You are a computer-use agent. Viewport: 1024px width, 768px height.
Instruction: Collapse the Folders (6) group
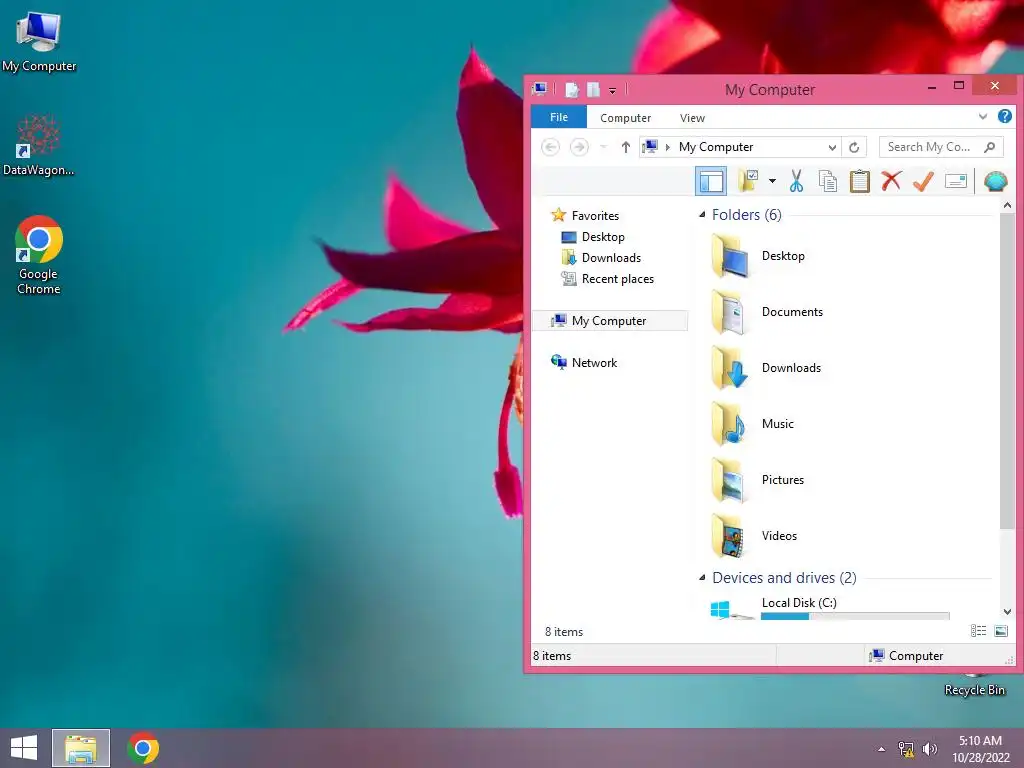702,214
